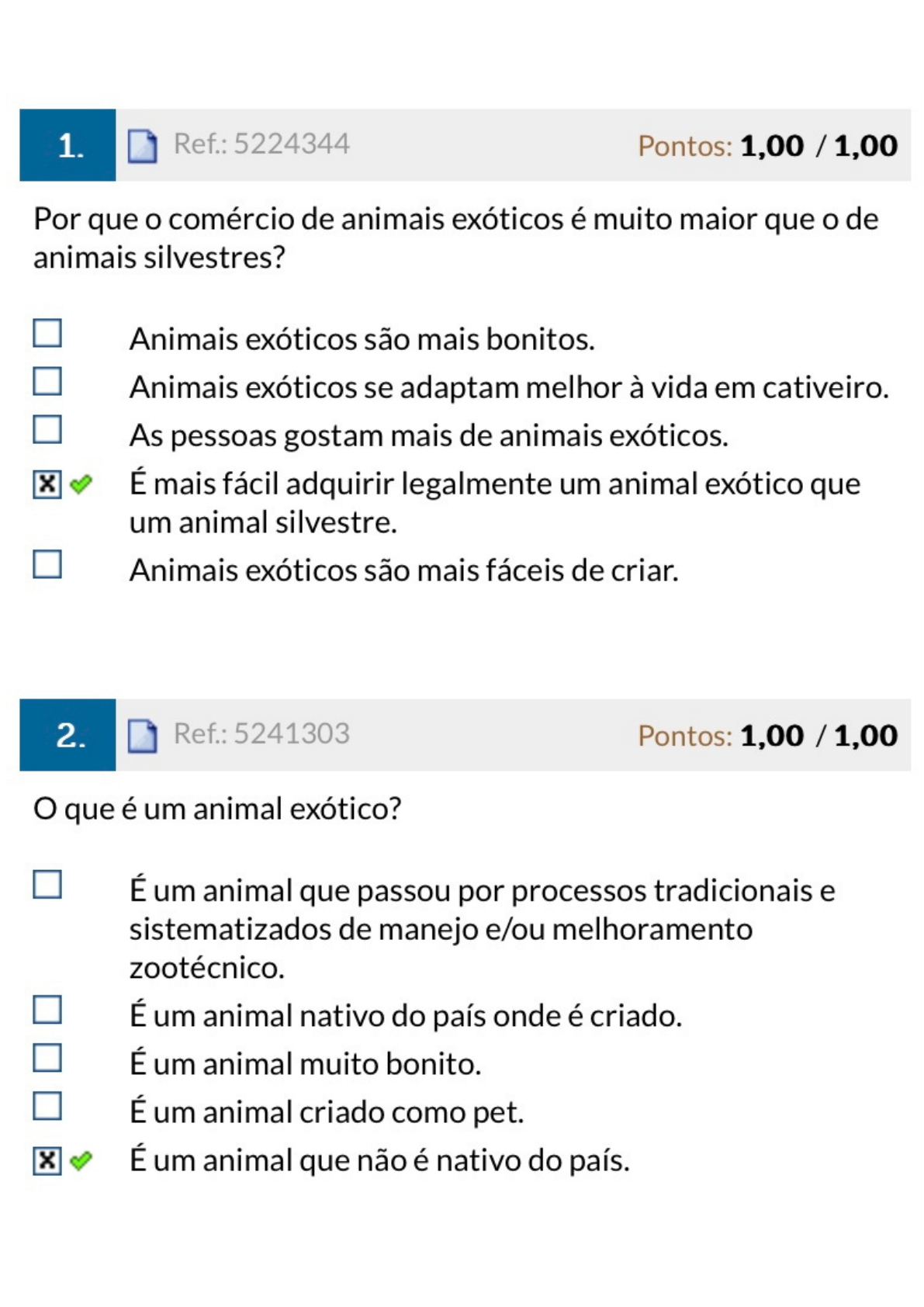Click question 1 Pontos 1,00 / 1,00 score
The height and width of the screenshot is (1307, 924).
(x=767, y=146)
